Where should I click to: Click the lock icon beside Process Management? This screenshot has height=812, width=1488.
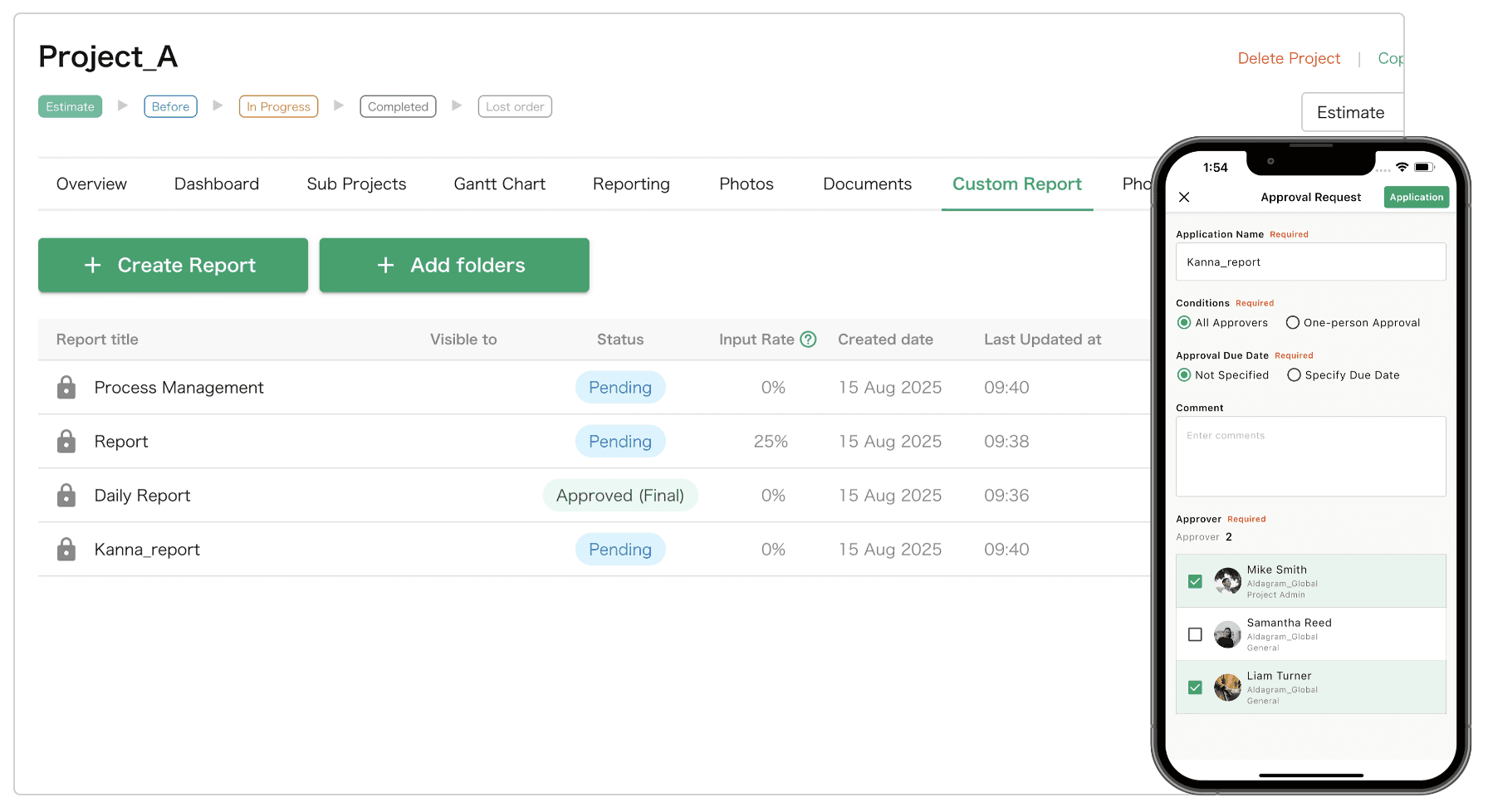(x=66, y=387)
